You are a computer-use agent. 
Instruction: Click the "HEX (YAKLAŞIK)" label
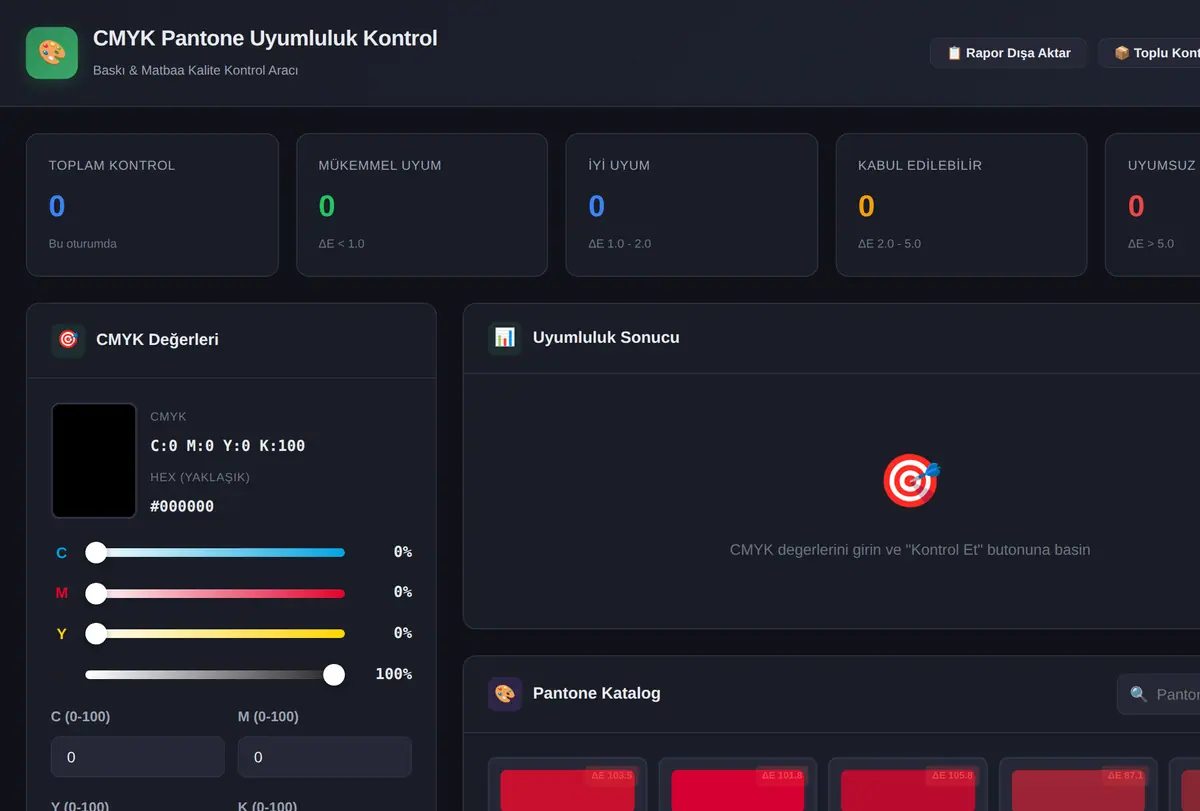pyautogui.click(x=200, y=477)
